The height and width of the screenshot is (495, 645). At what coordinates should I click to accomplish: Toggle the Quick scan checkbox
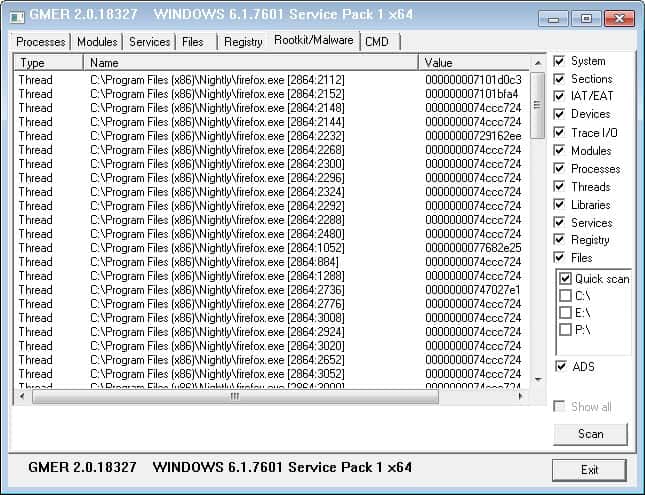tap(566, 279)
